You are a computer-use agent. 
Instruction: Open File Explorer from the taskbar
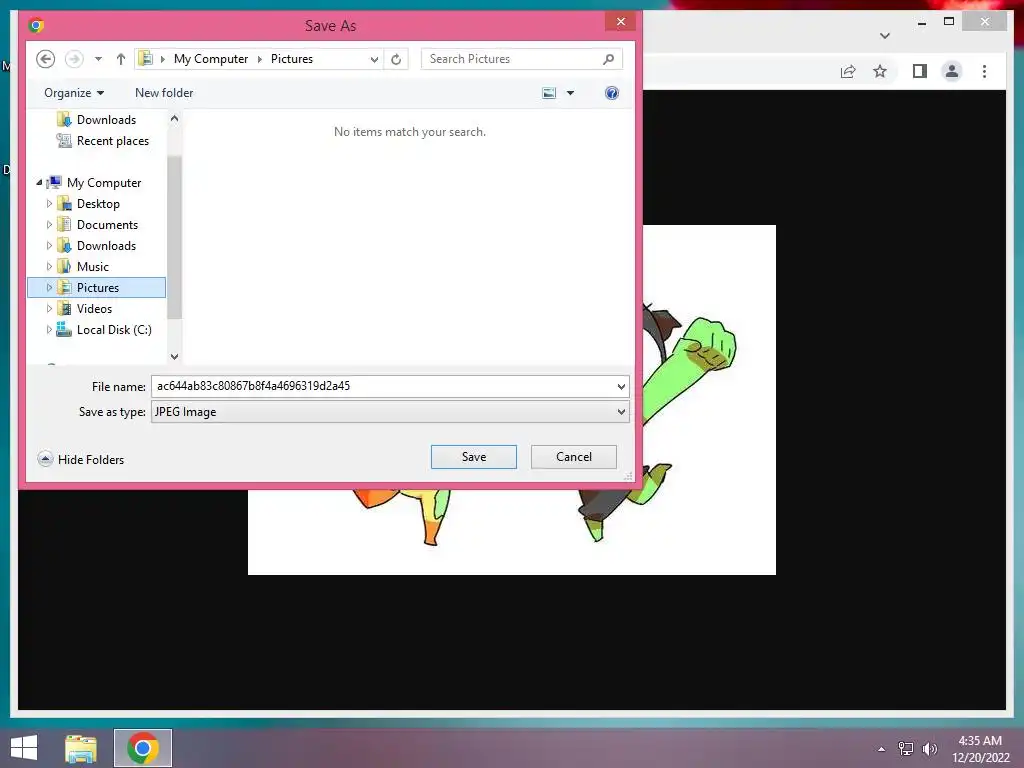(81, 748)
